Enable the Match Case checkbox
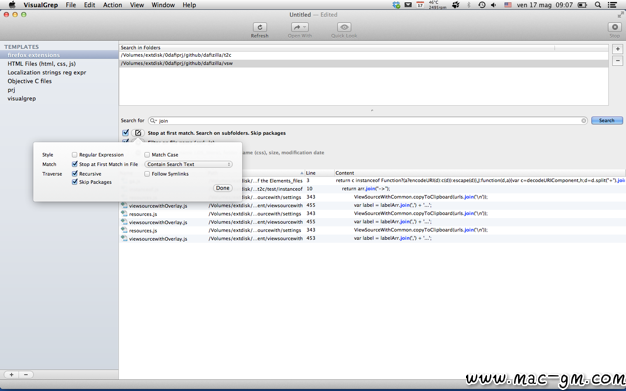This screenshot has height=391, width=626. (x=147, y=155)
